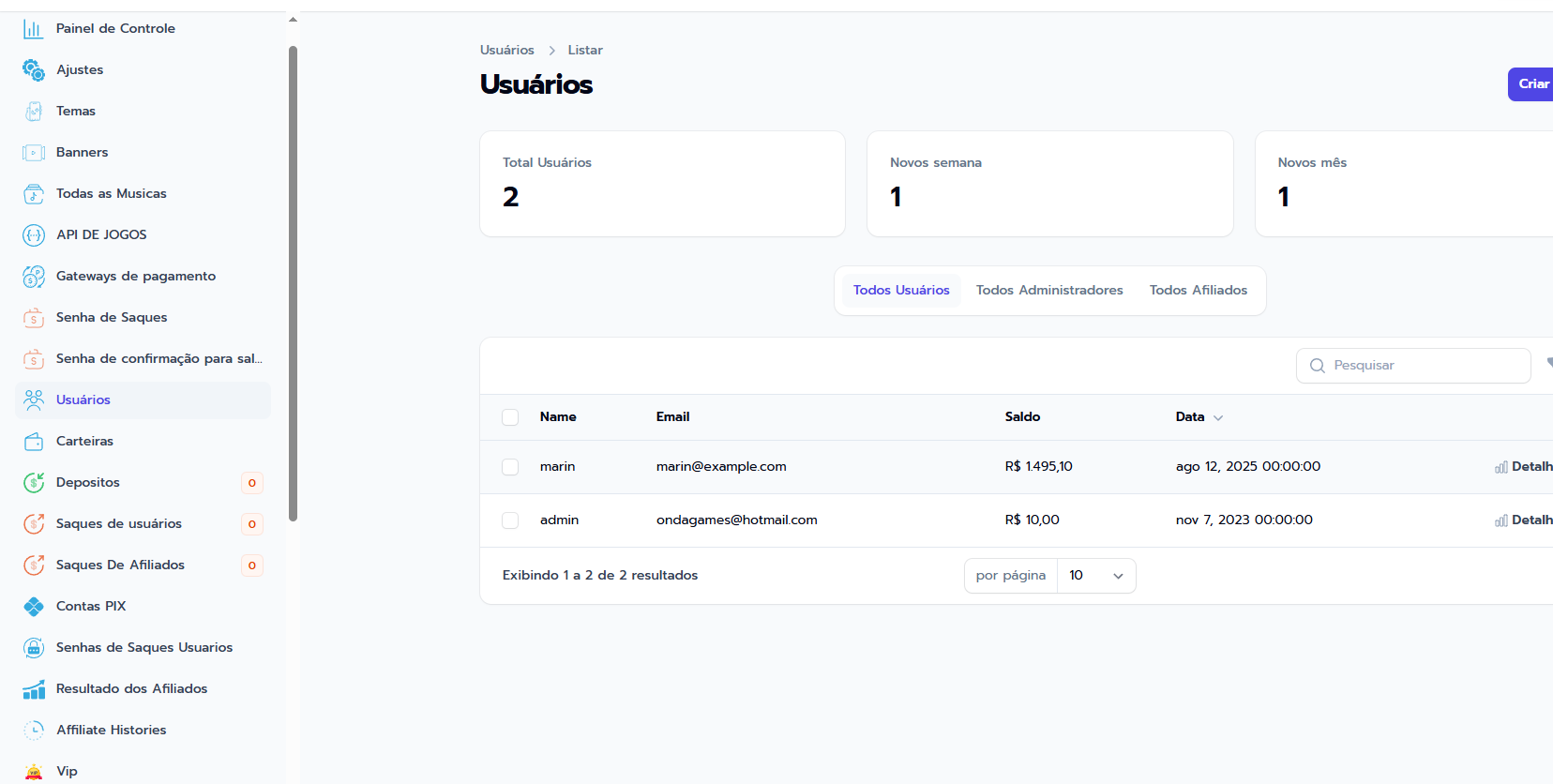Click the sidebar scrollbar thumb
Image resolution: width=1553 pixels, height=784 pixels.
(293, 283)
